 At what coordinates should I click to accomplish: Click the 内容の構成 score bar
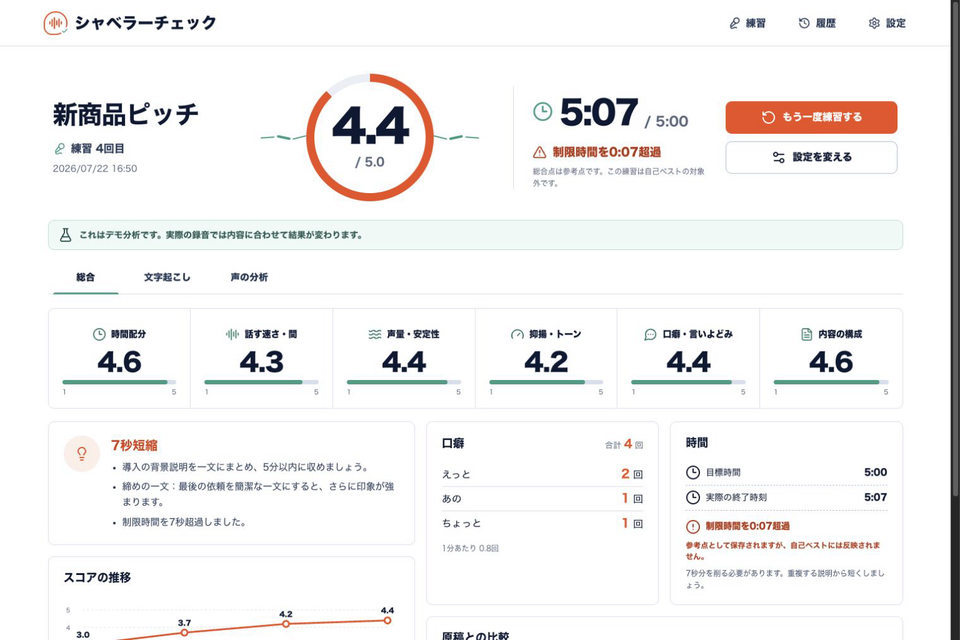[831, 382]
